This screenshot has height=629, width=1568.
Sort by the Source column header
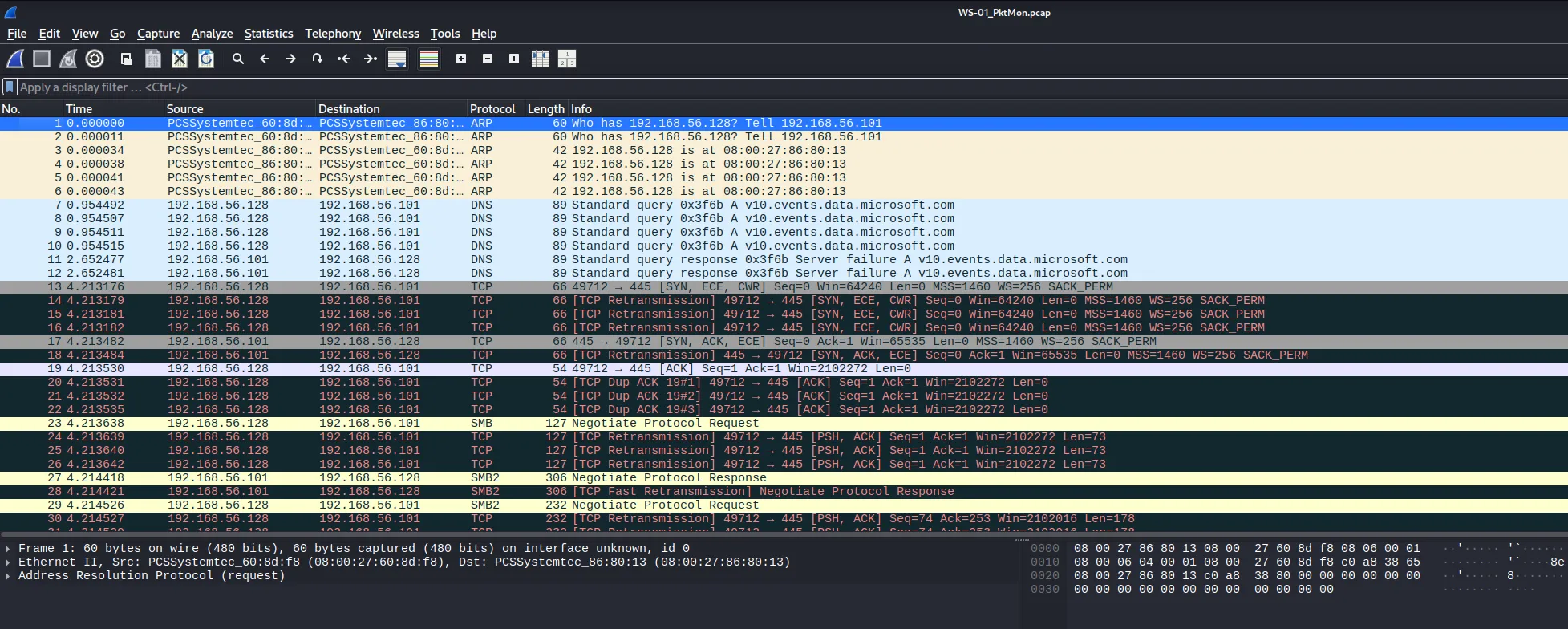coord(184,109)
